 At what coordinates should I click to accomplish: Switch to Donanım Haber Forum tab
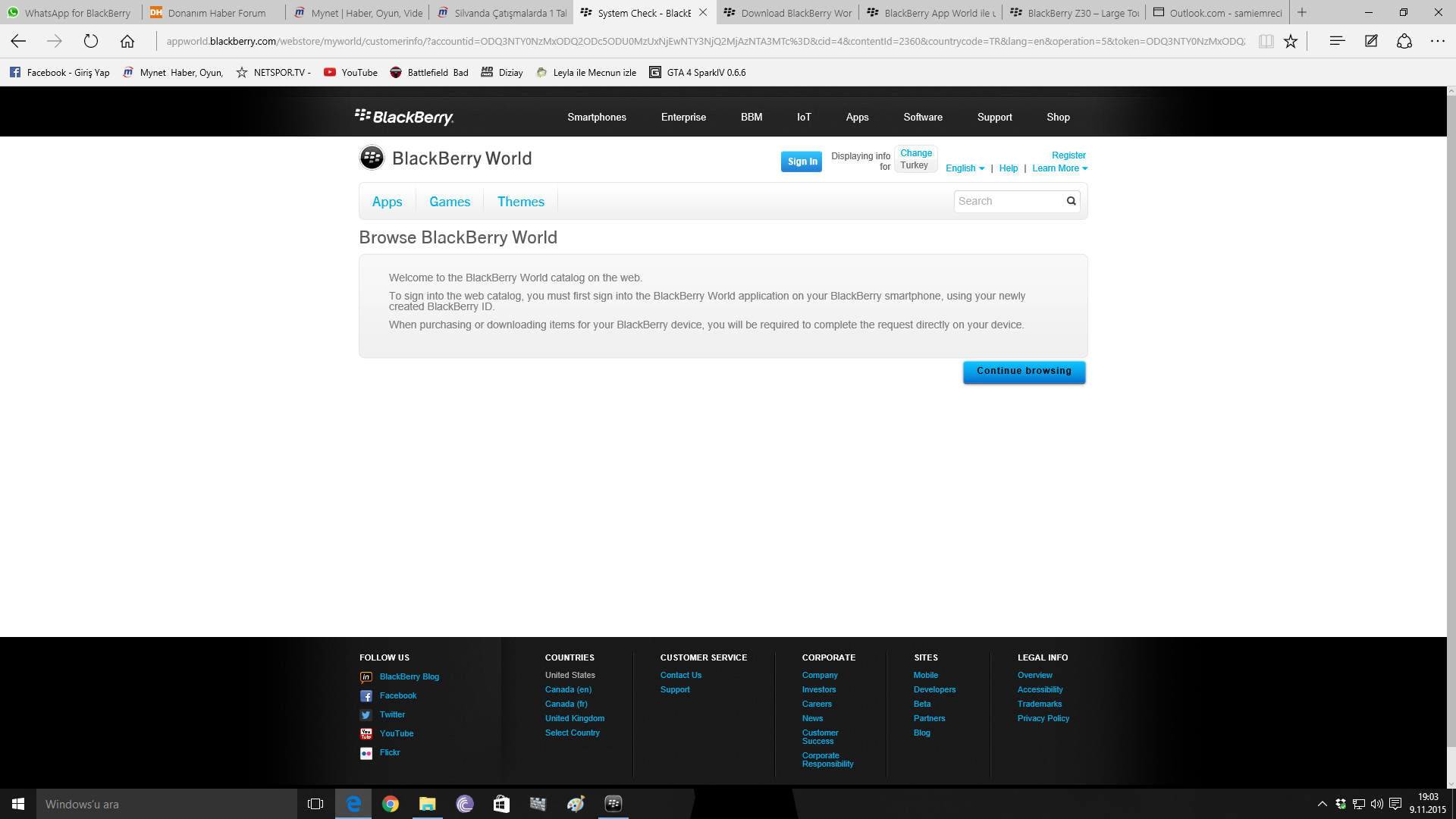point(214,12)
